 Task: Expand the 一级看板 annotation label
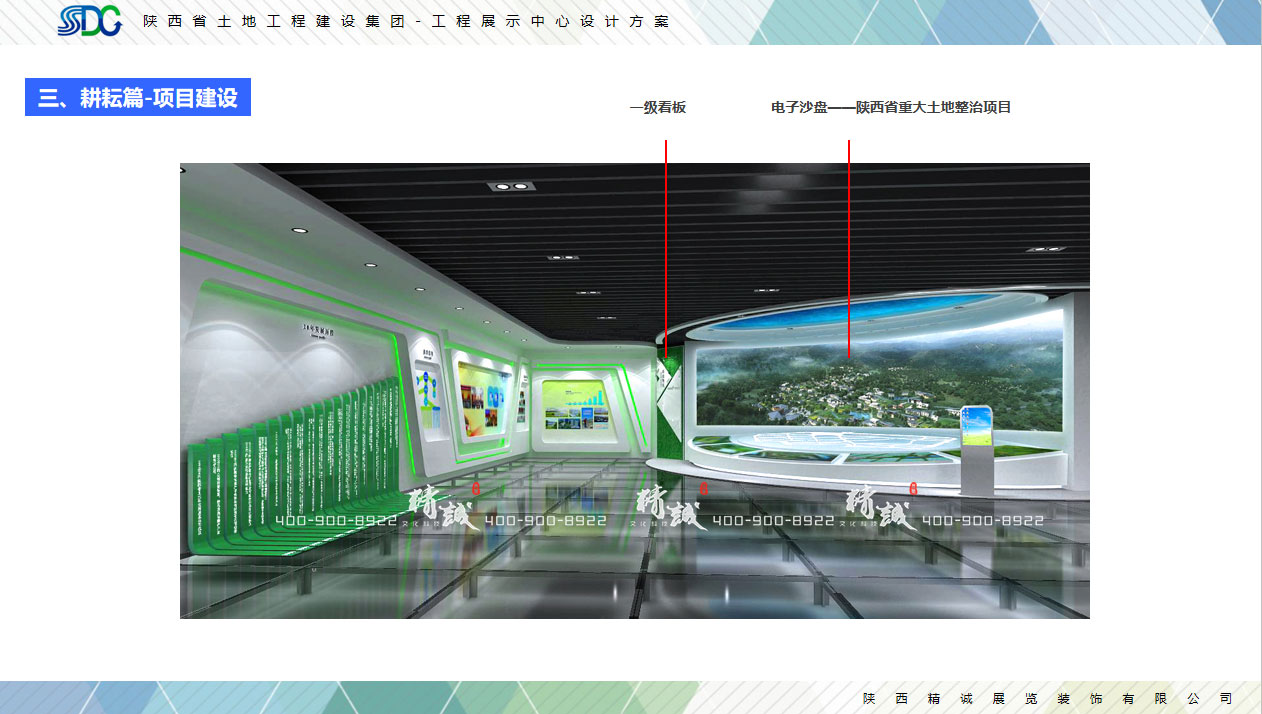tap(658, 107)
